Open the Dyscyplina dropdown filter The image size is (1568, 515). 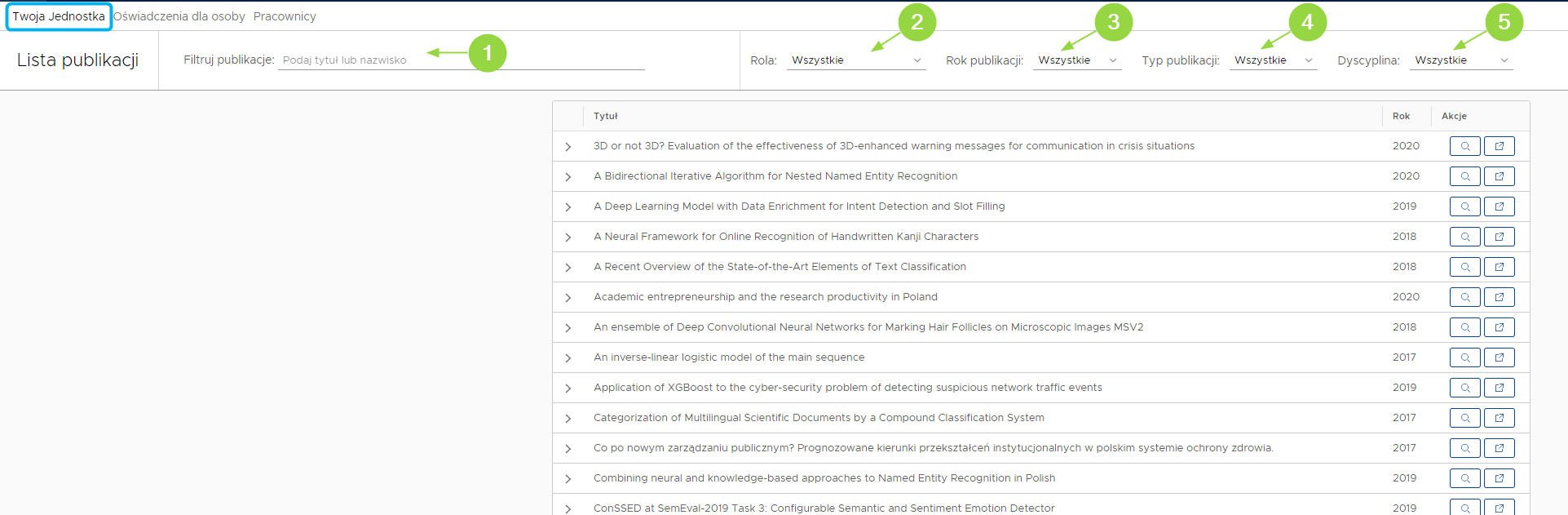(1461, 60)
